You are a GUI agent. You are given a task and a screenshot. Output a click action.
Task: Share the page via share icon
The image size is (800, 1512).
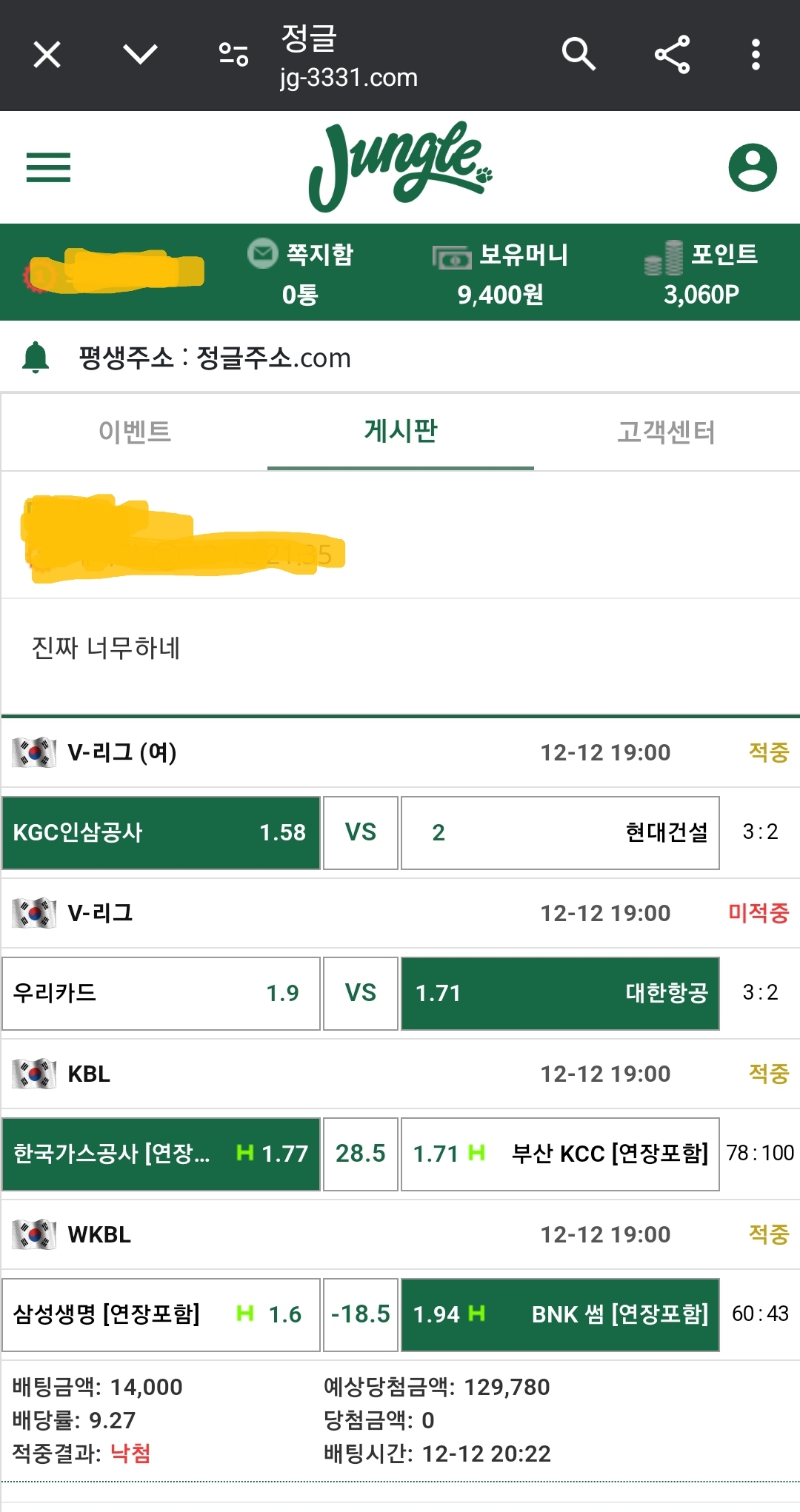click(672, 55)
